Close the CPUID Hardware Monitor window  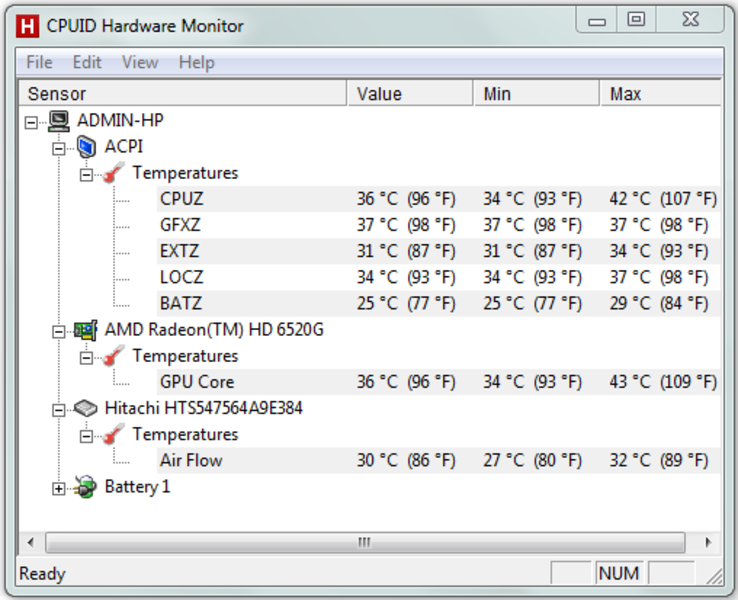[690, 20]
